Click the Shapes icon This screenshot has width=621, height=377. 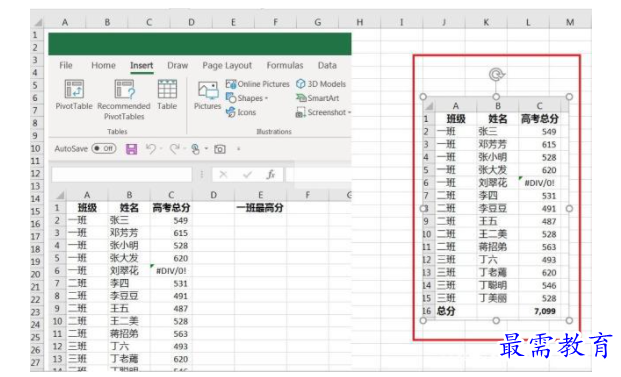coord(231,98)
